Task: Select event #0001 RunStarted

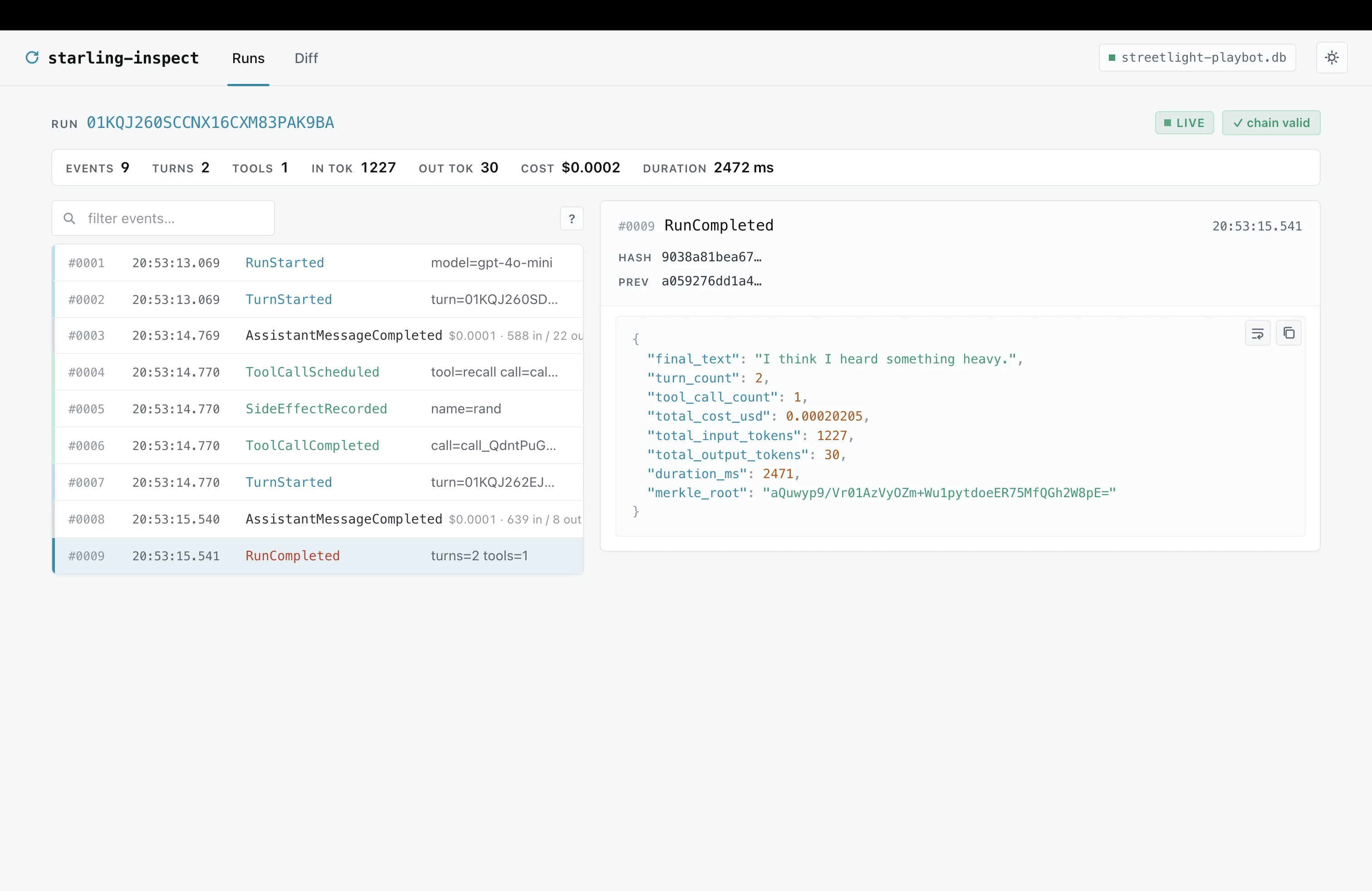Action: click(318, 263)
